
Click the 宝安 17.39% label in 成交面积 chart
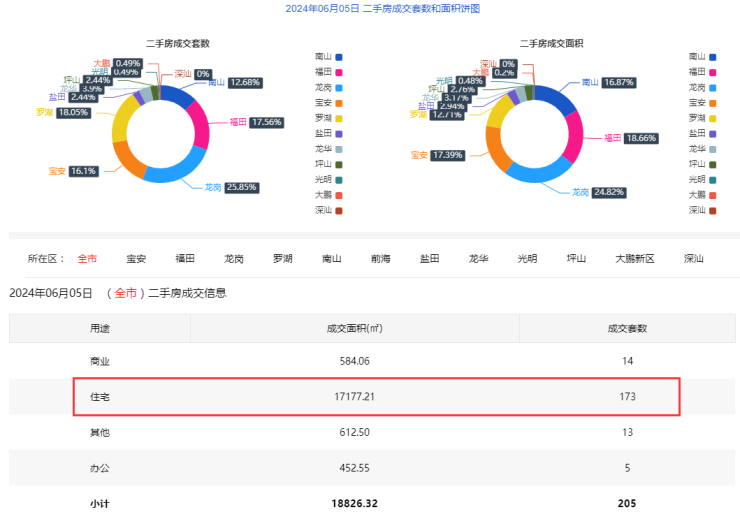click(x=438, y=155)
